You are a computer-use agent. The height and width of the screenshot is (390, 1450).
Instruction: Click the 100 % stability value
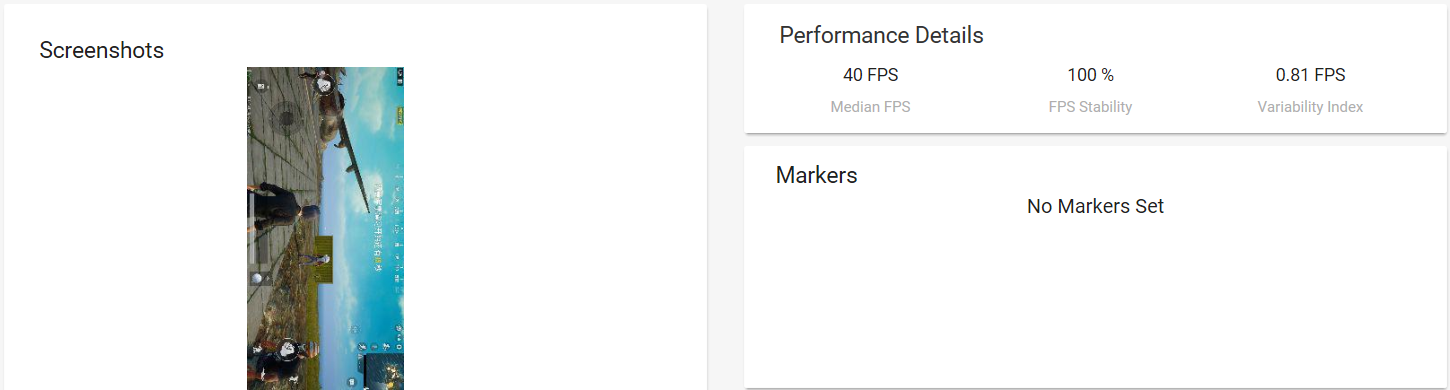pyautogui.click(x=1090, y=75)
